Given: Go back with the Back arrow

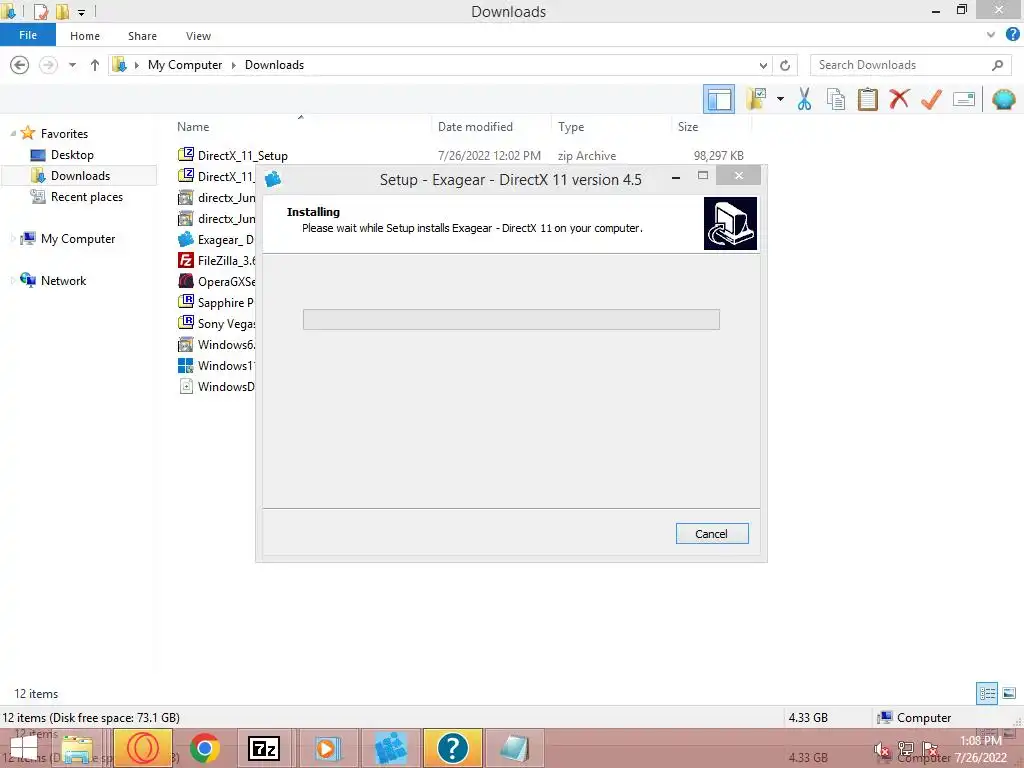Looking at the screenshot, I should pyautogui.click(x=20, y=65).
